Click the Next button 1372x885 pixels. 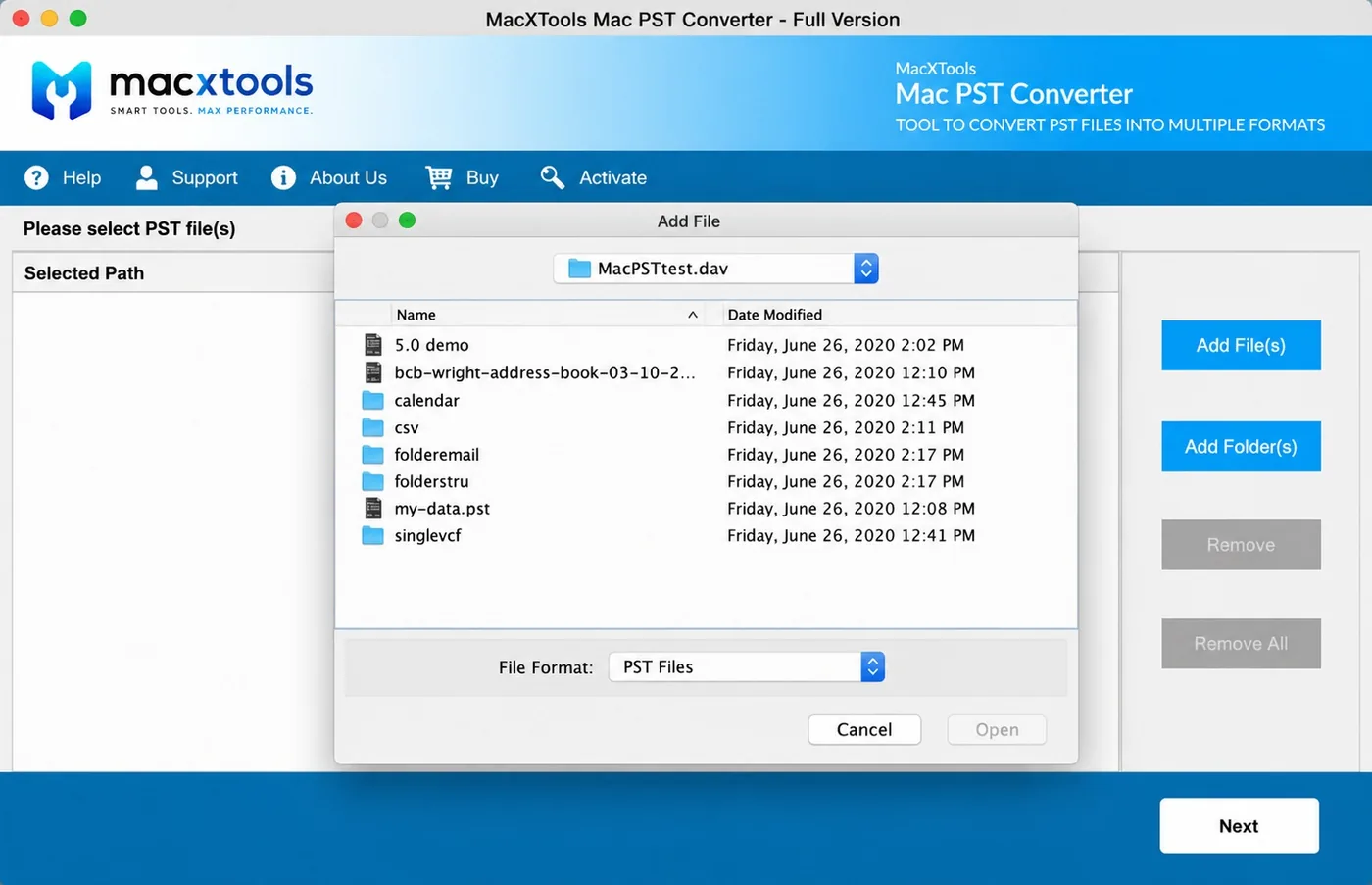tap(1239, 825)
